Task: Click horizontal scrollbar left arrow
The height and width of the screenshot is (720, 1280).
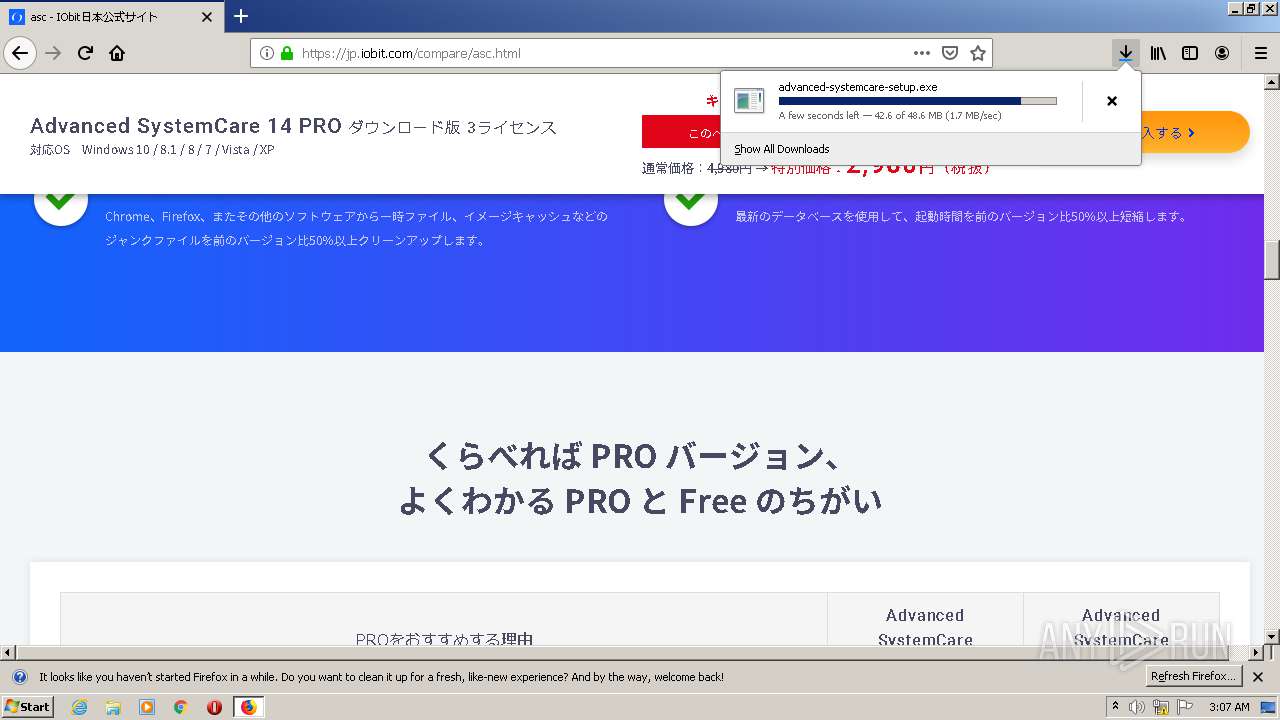Action: (8, 652)
